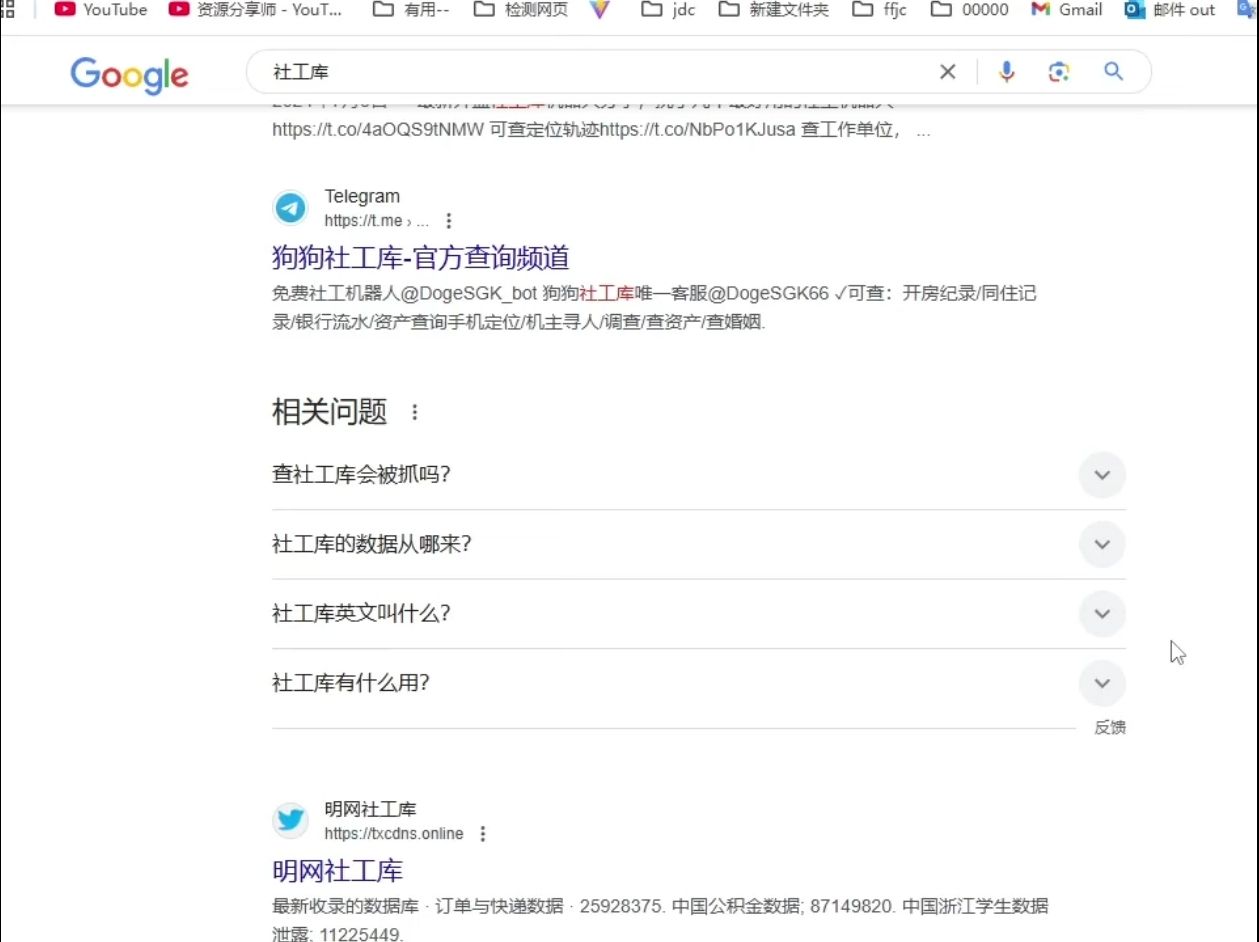The image size is (1259, 942).
Task: Click the Google logo
Action: click(x=129, y=74)
